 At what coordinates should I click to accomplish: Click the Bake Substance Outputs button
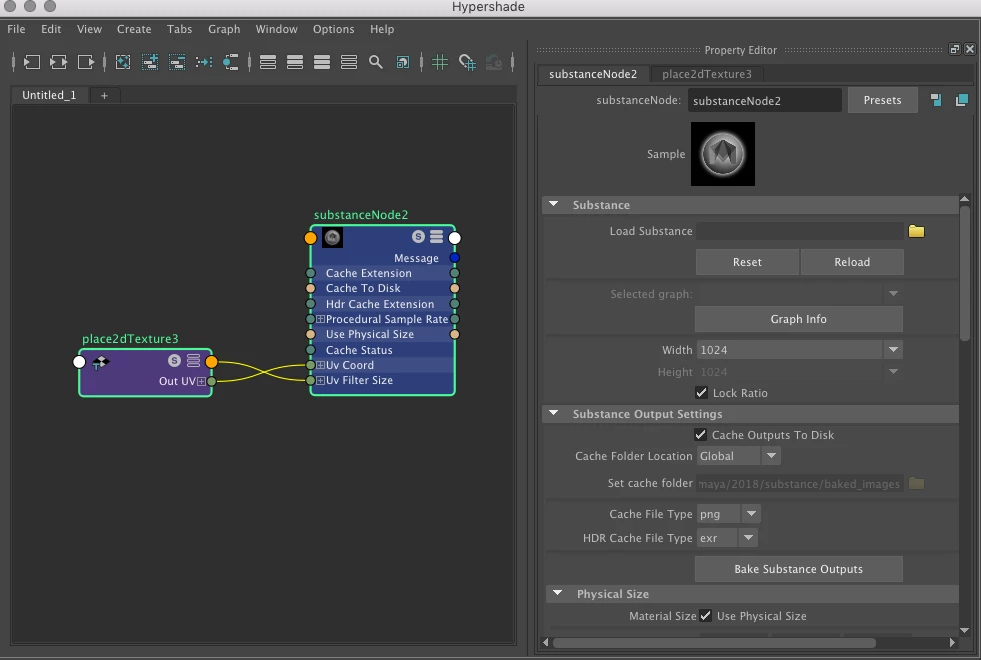point(798,569)
